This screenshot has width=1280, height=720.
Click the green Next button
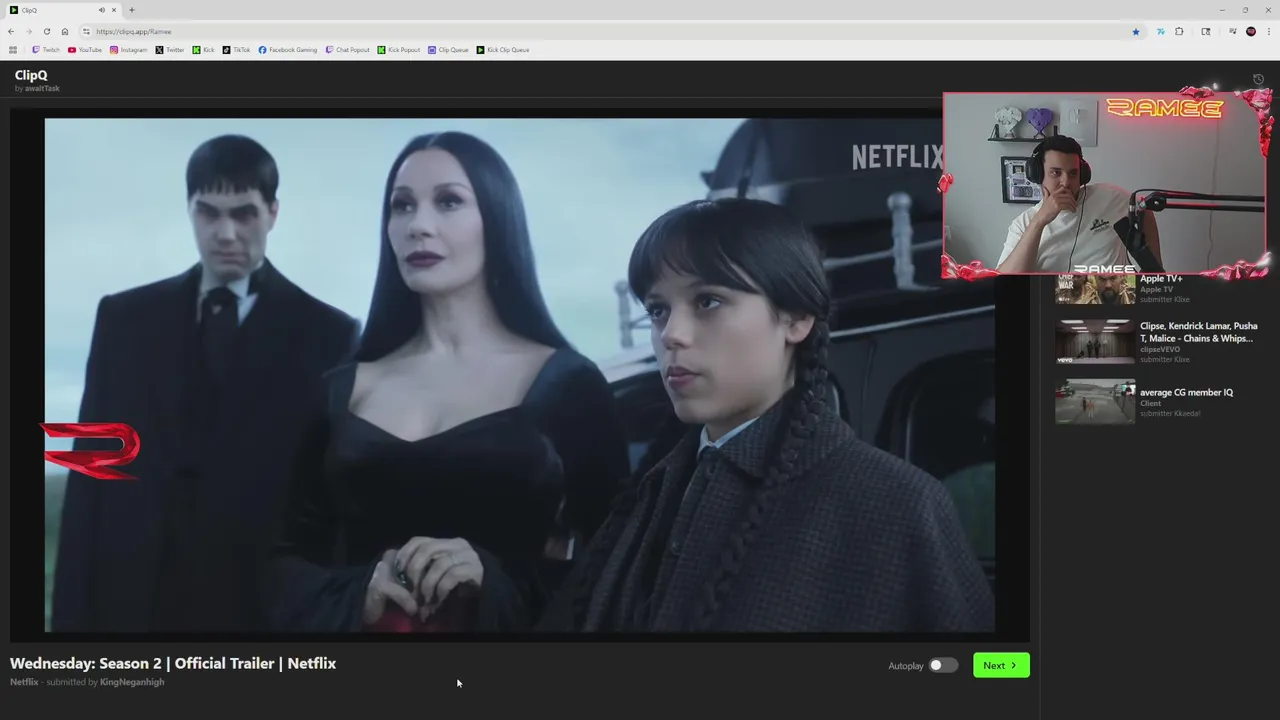coord(1001,665)
